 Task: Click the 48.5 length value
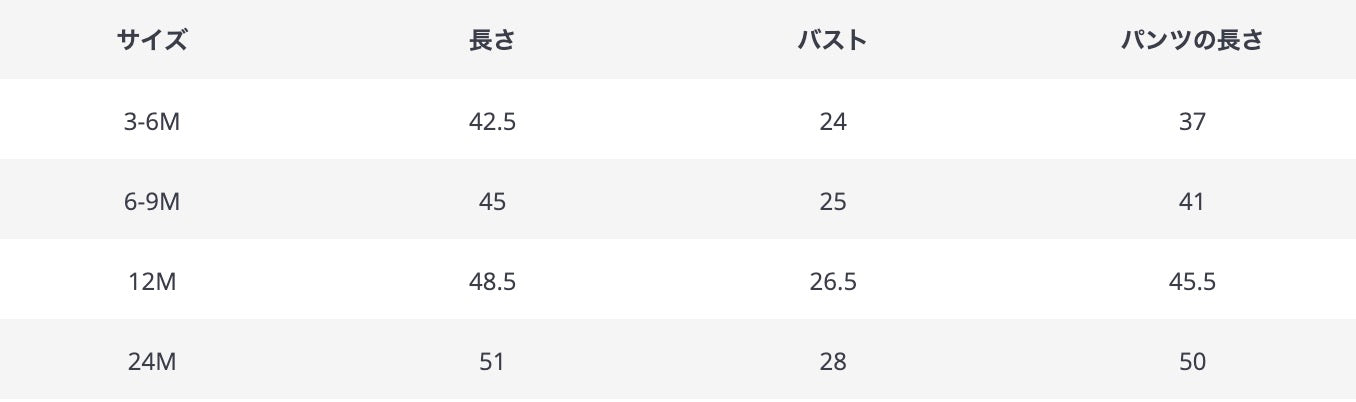(x=492, y=282)
